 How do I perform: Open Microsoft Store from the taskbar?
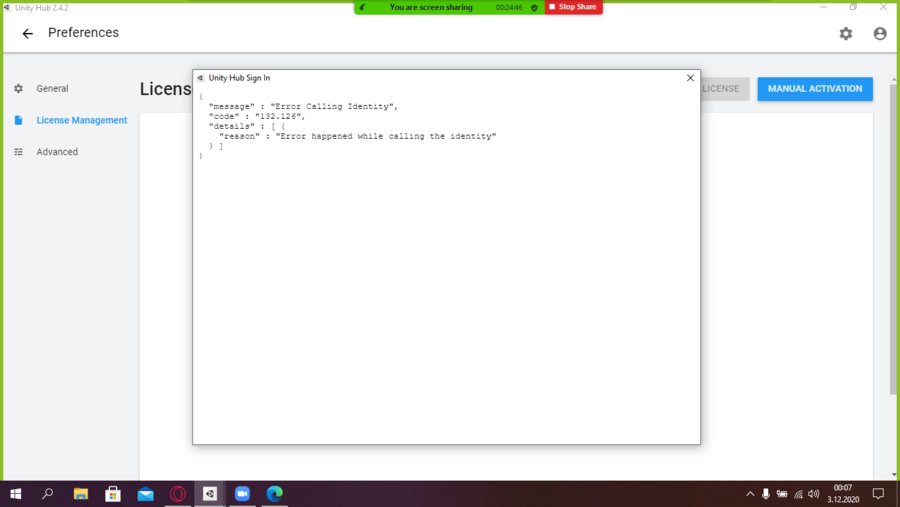pos(113,494)
